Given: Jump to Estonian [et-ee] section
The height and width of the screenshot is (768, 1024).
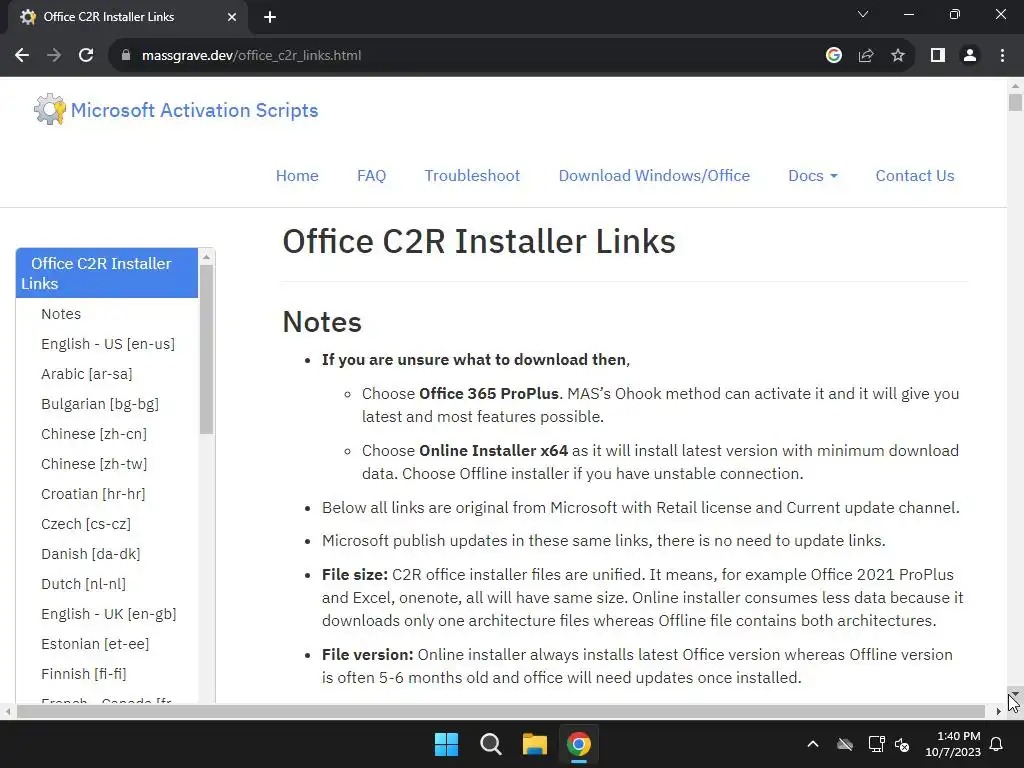Looking at the screenshot, I should (95, 645).
